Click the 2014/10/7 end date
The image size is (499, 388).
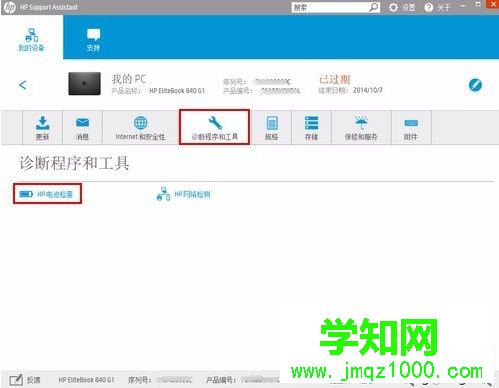tap(368, 90)
